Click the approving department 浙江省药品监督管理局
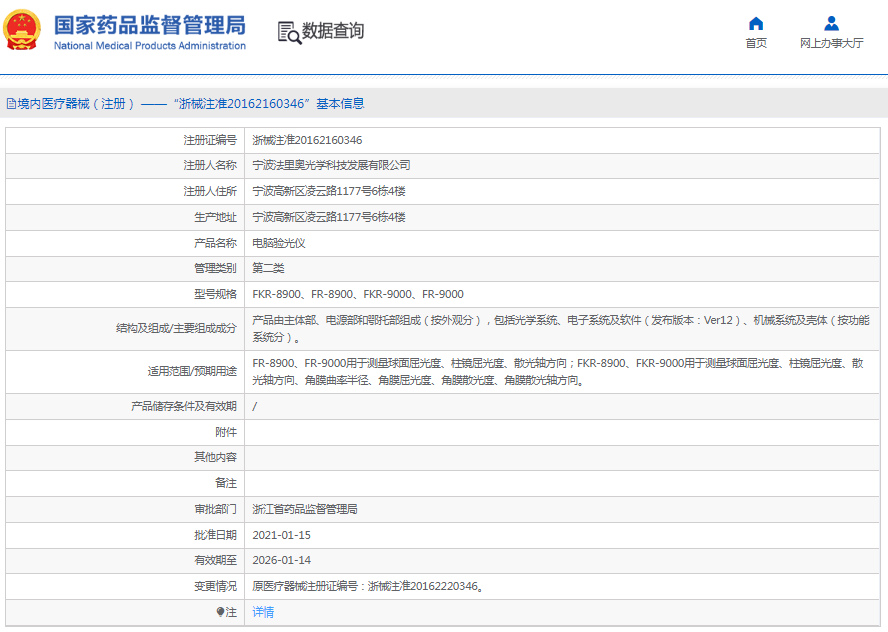The image size is (888, 632). [304, 509]
